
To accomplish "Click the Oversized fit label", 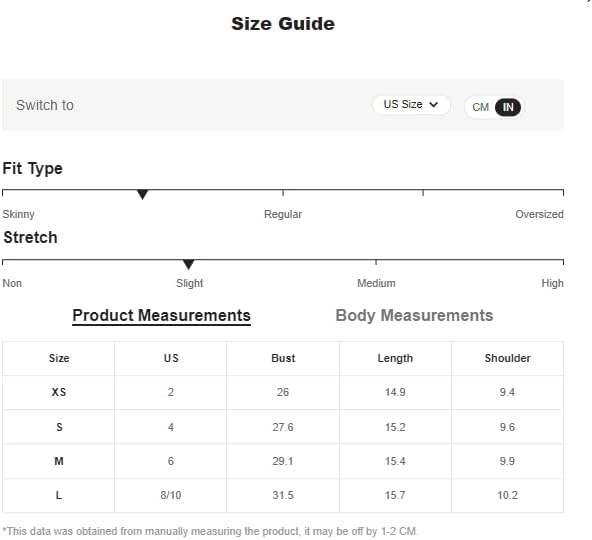I will tap(539, 214).
